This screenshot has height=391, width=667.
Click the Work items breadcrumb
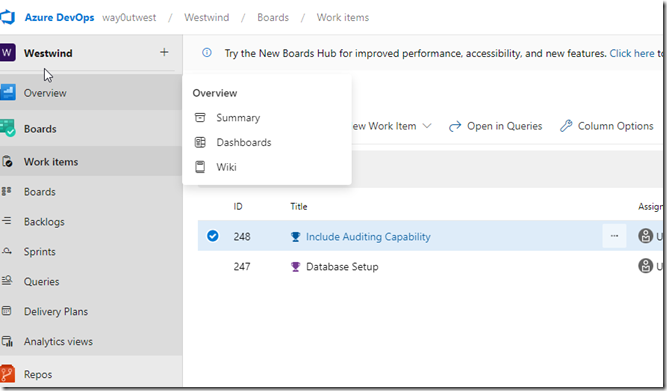tap(342, 17)
